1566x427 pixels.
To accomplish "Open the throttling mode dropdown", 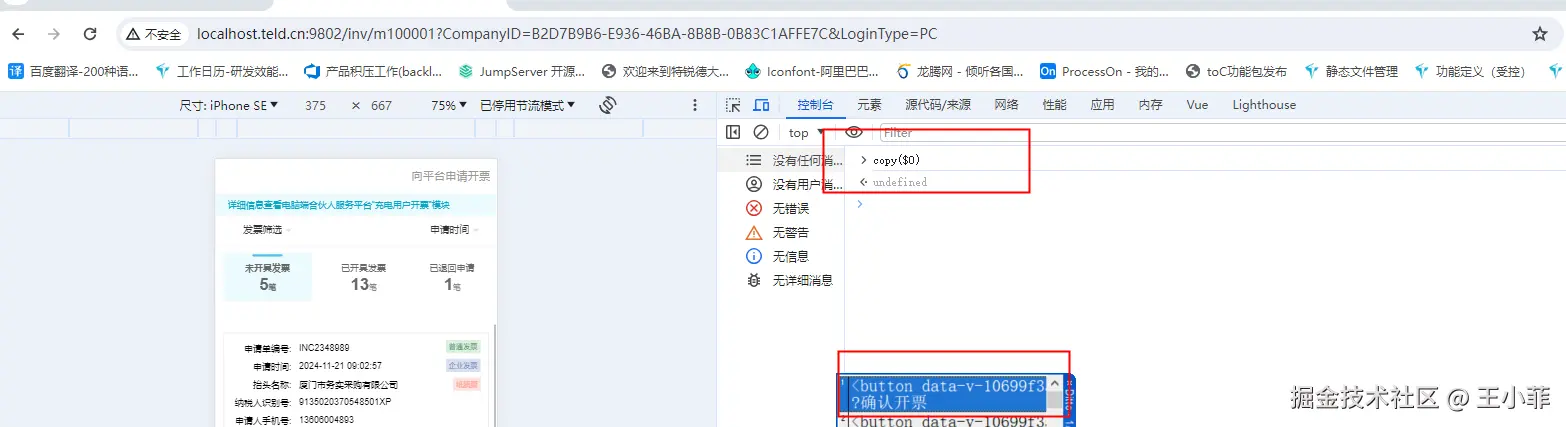I will pos(528,105).
